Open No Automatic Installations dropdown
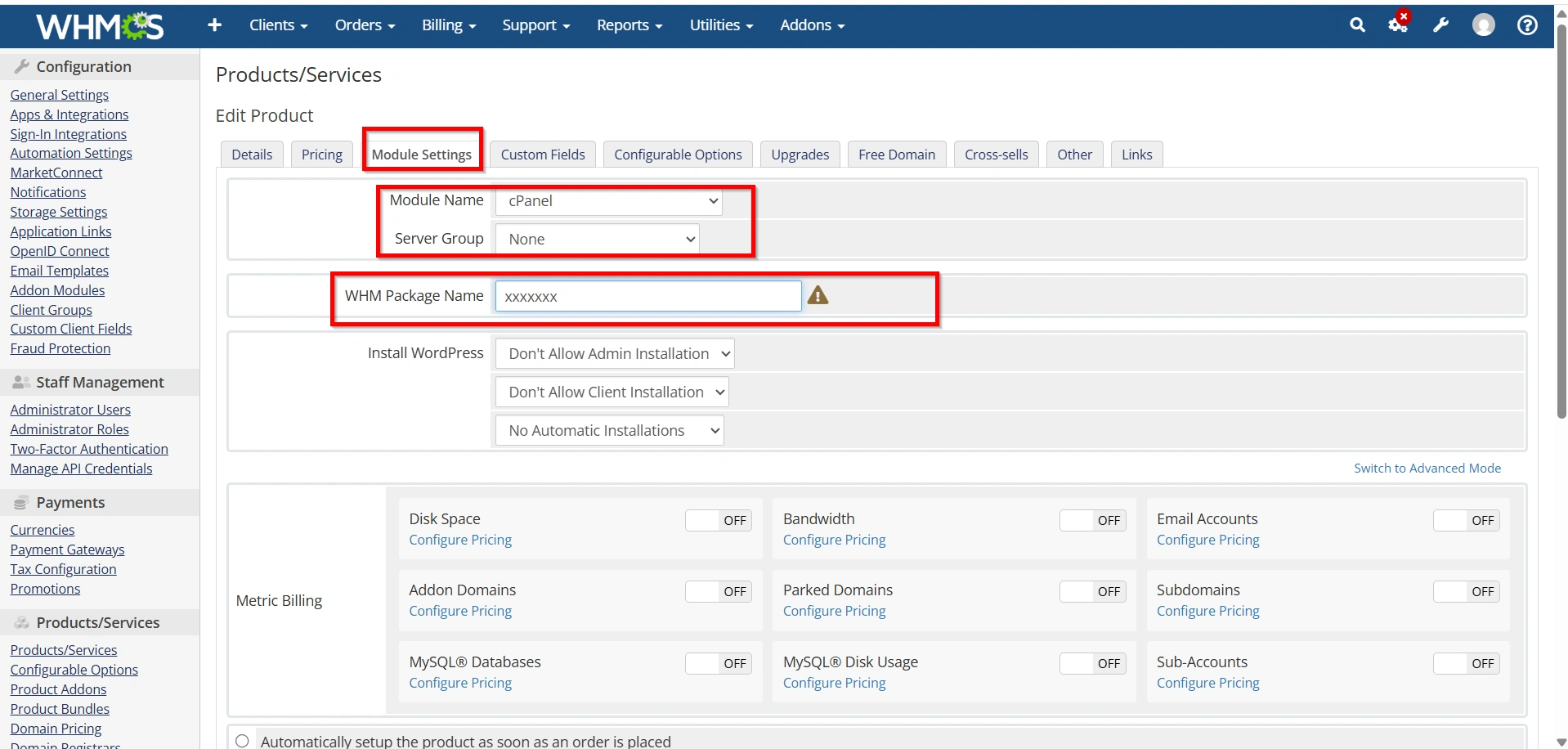This screenshot has height=749, width=1568. coord(610,431)
